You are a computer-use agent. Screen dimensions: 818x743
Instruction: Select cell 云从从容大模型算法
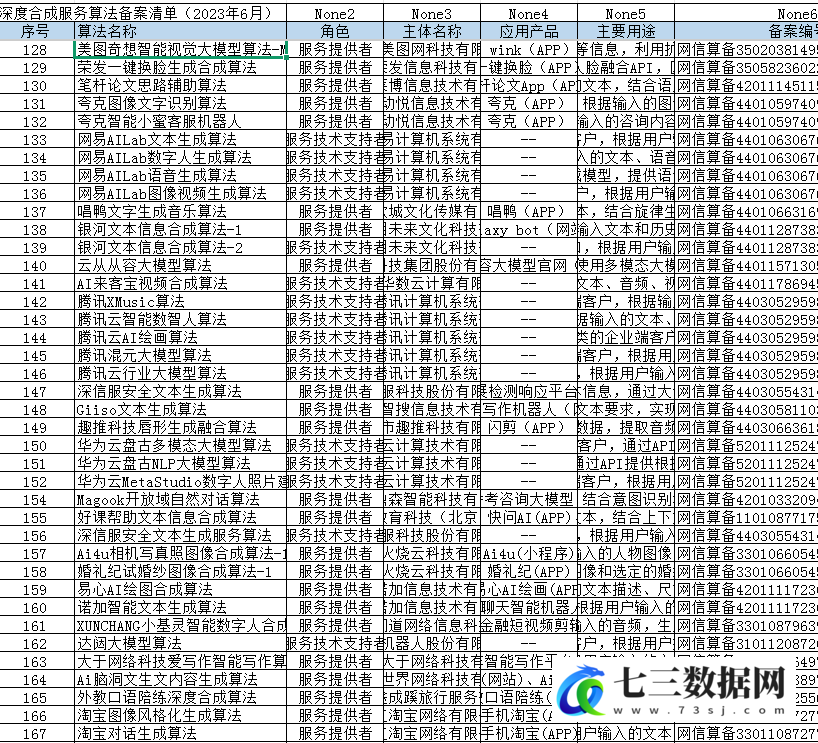click(181, 266)
